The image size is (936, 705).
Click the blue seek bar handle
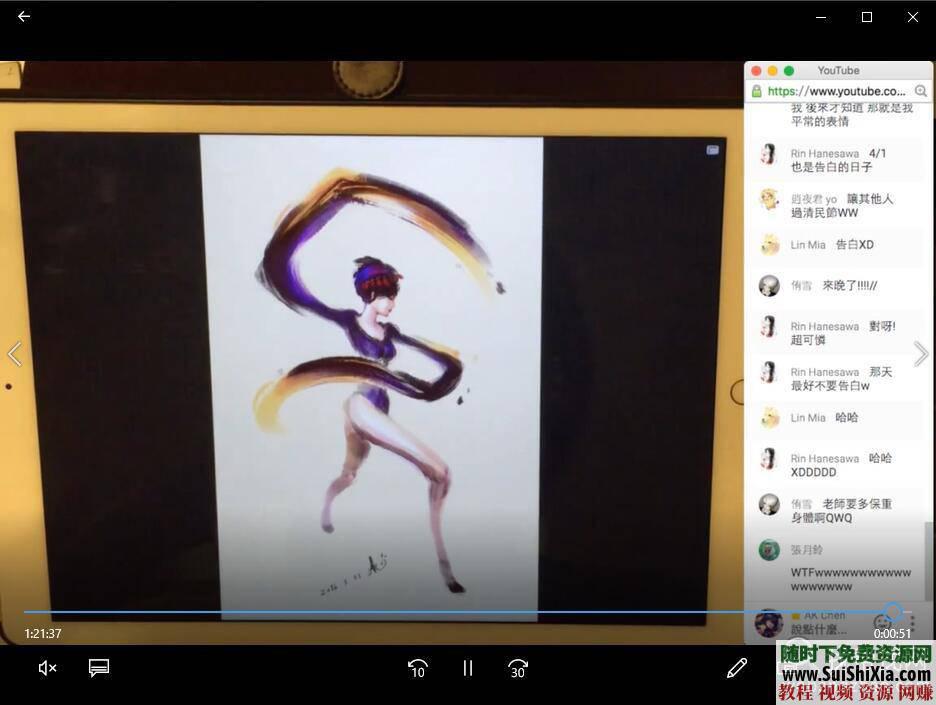(894, 612)
